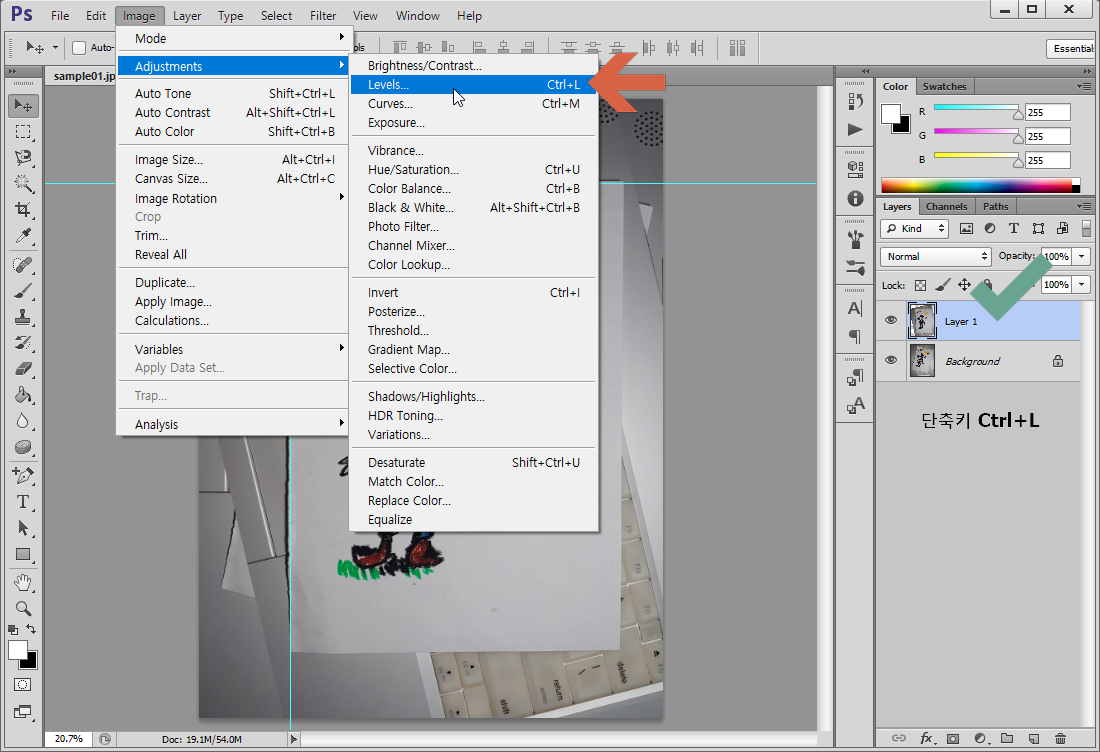
Task: Choose Invert menu item
Action: [x=474, y=293]
